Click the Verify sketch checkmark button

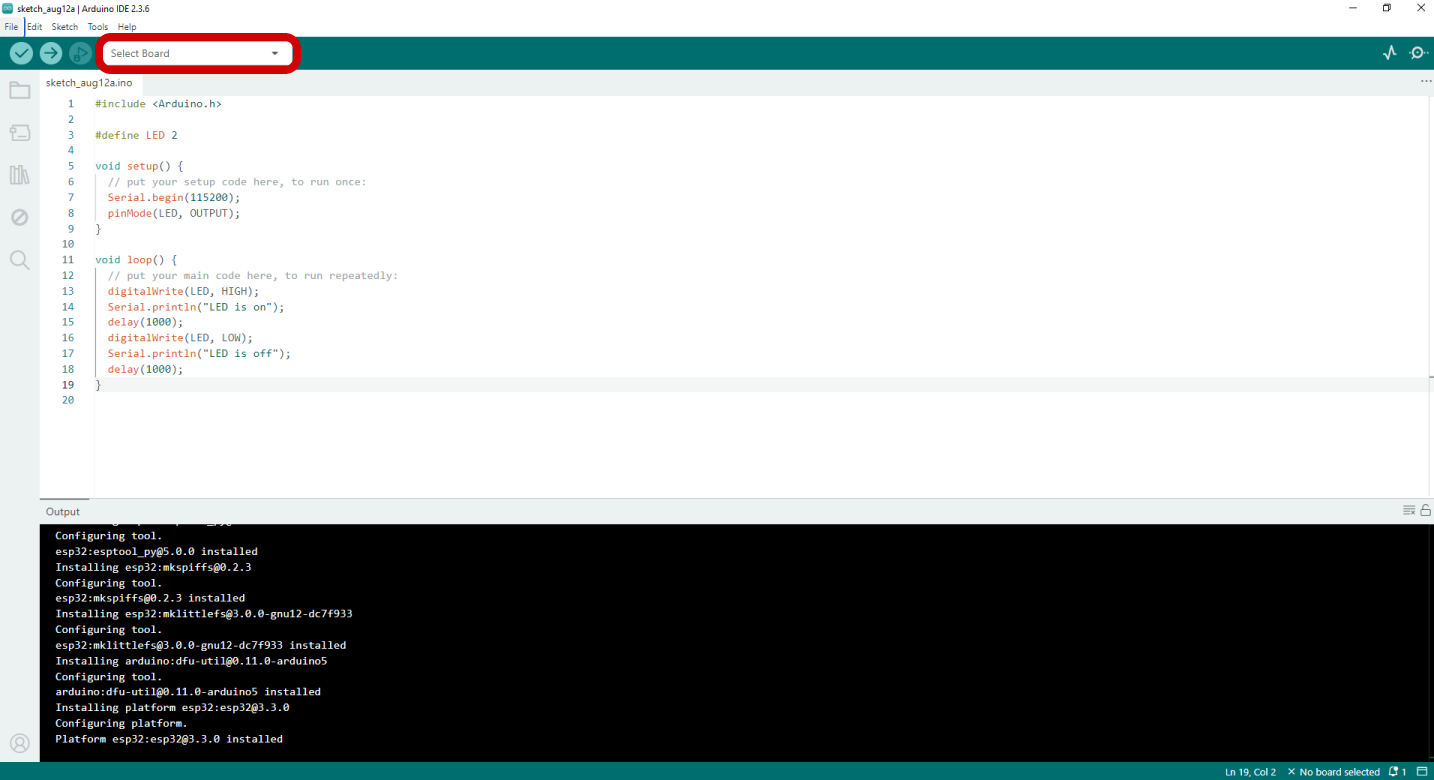pos(21,54)
